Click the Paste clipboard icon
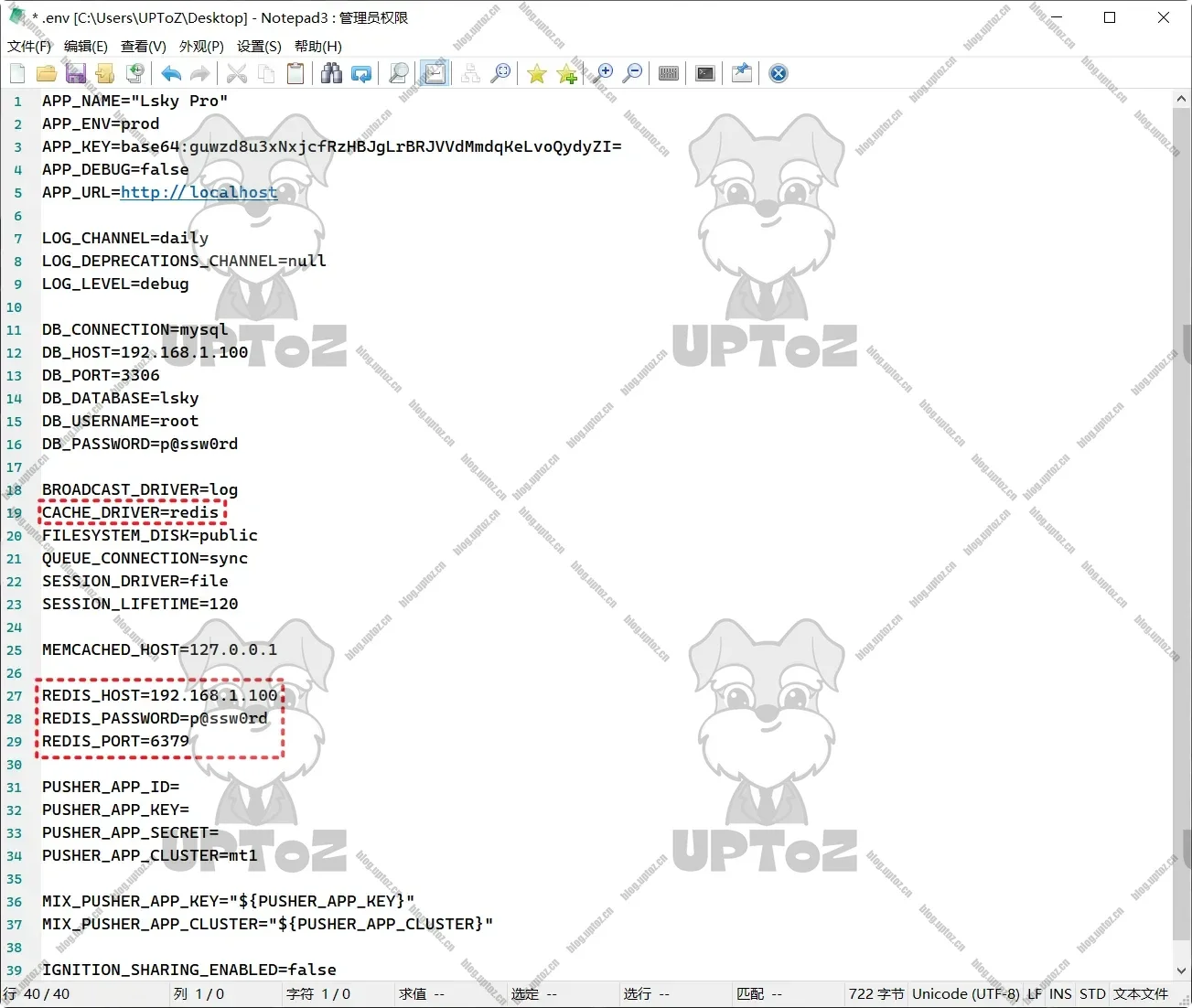Viewport: 1192px width, 1008px height. tap(295, 74)
